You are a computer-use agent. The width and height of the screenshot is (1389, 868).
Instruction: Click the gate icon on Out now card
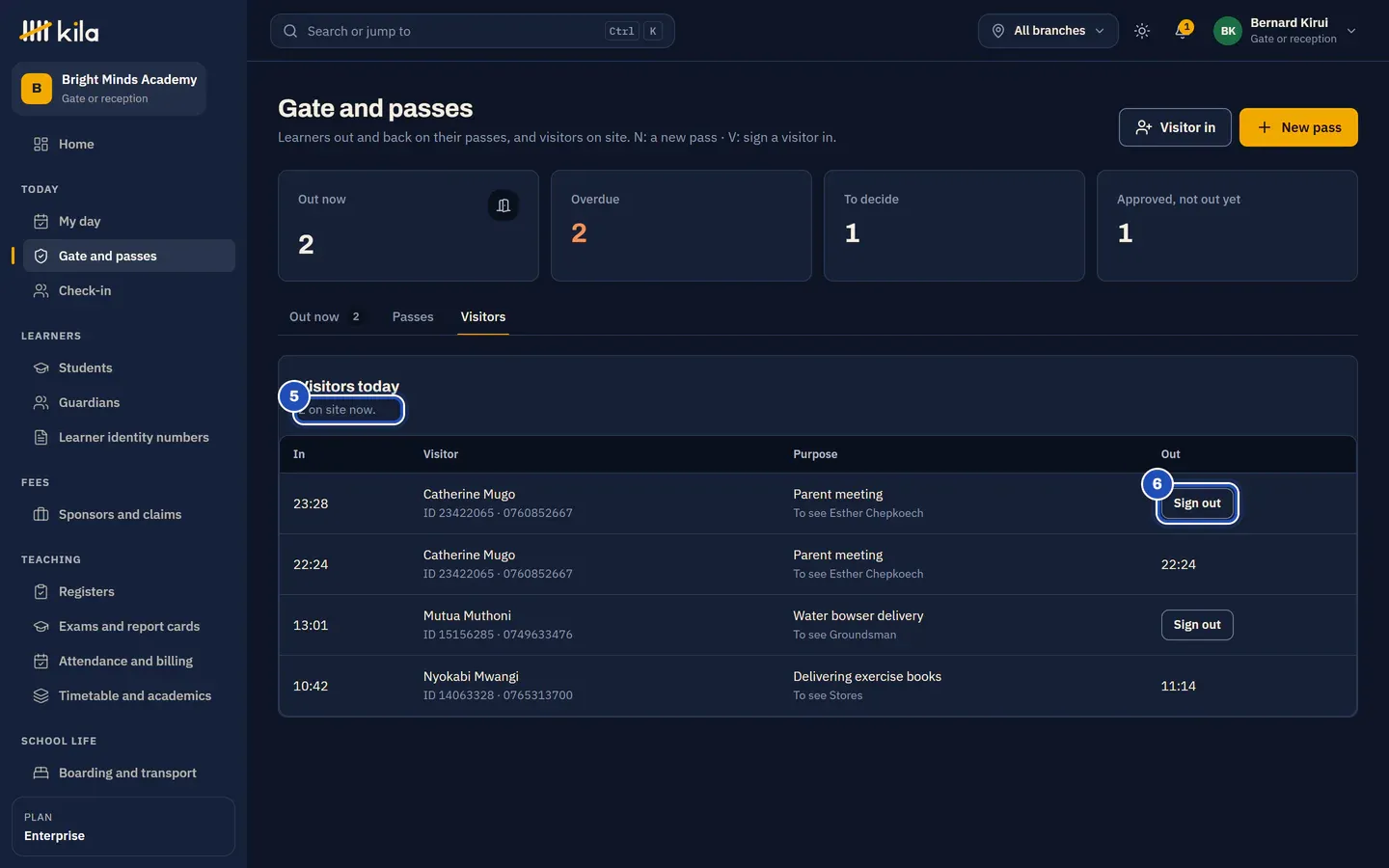[503, 205]
